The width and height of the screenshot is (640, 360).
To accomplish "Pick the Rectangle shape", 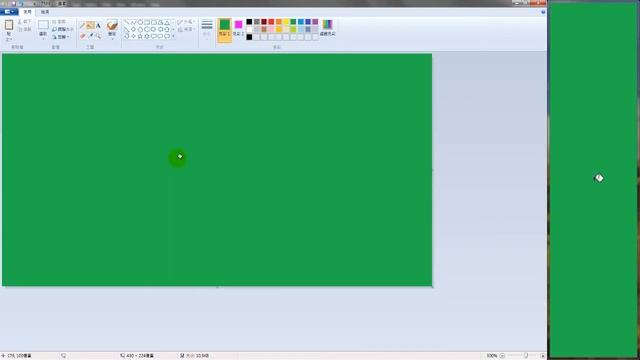I will tap(147, 22).
